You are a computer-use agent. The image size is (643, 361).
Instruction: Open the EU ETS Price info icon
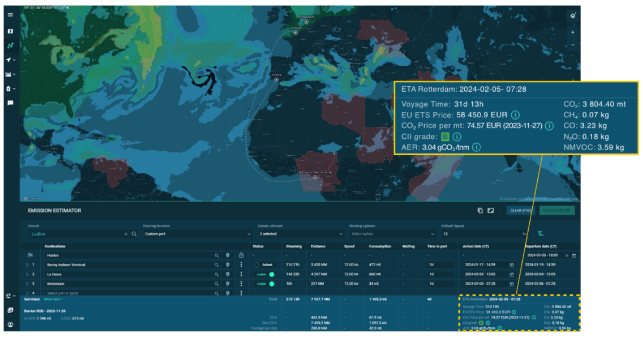[515, 115]
